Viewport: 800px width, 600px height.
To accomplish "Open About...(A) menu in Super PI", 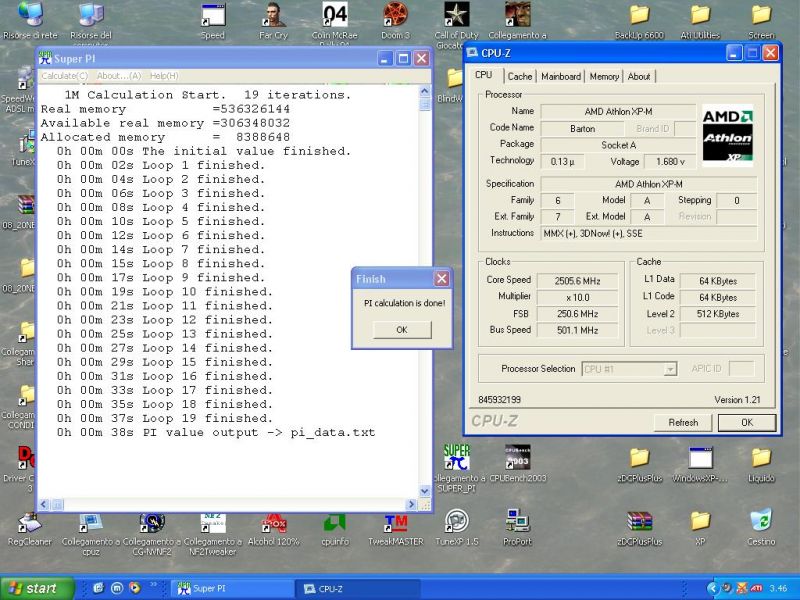I will pyautogui.click(x=119, y=76).
